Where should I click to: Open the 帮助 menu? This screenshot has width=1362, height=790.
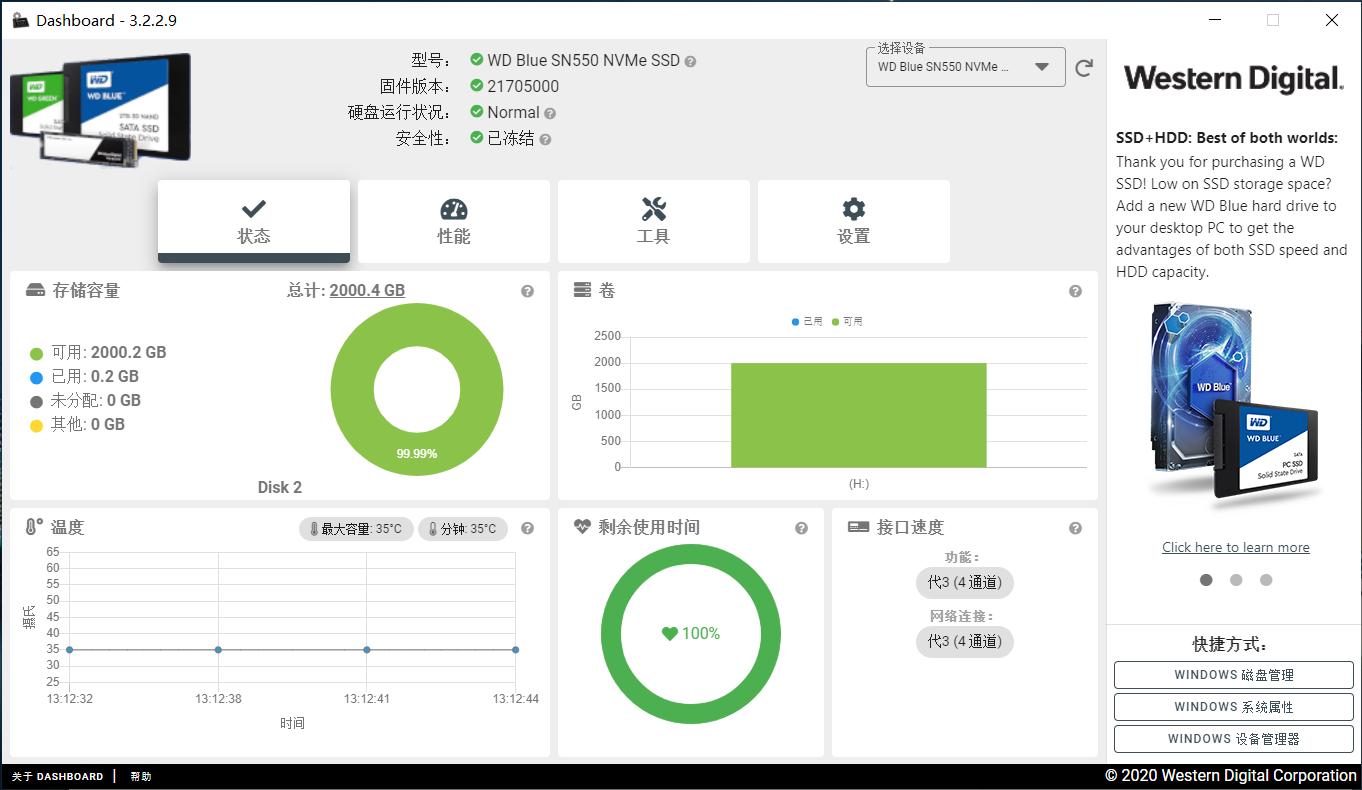pyautogui.click(x=141, y=776)
